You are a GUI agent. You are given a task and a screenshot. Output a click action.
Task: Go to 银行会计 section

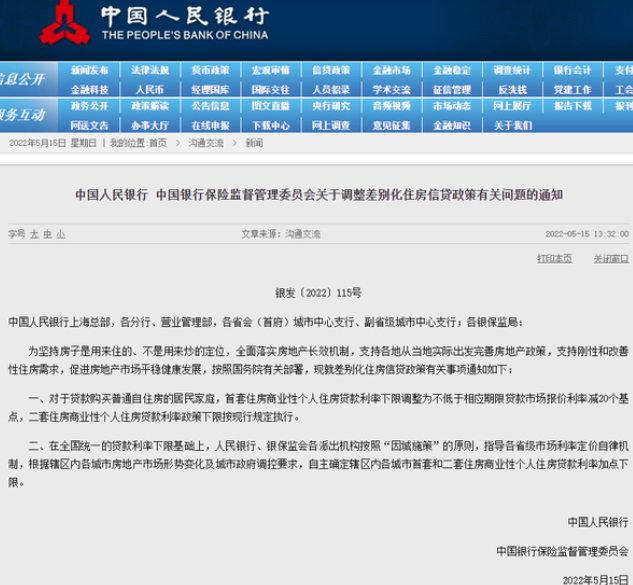coord(572,70)
